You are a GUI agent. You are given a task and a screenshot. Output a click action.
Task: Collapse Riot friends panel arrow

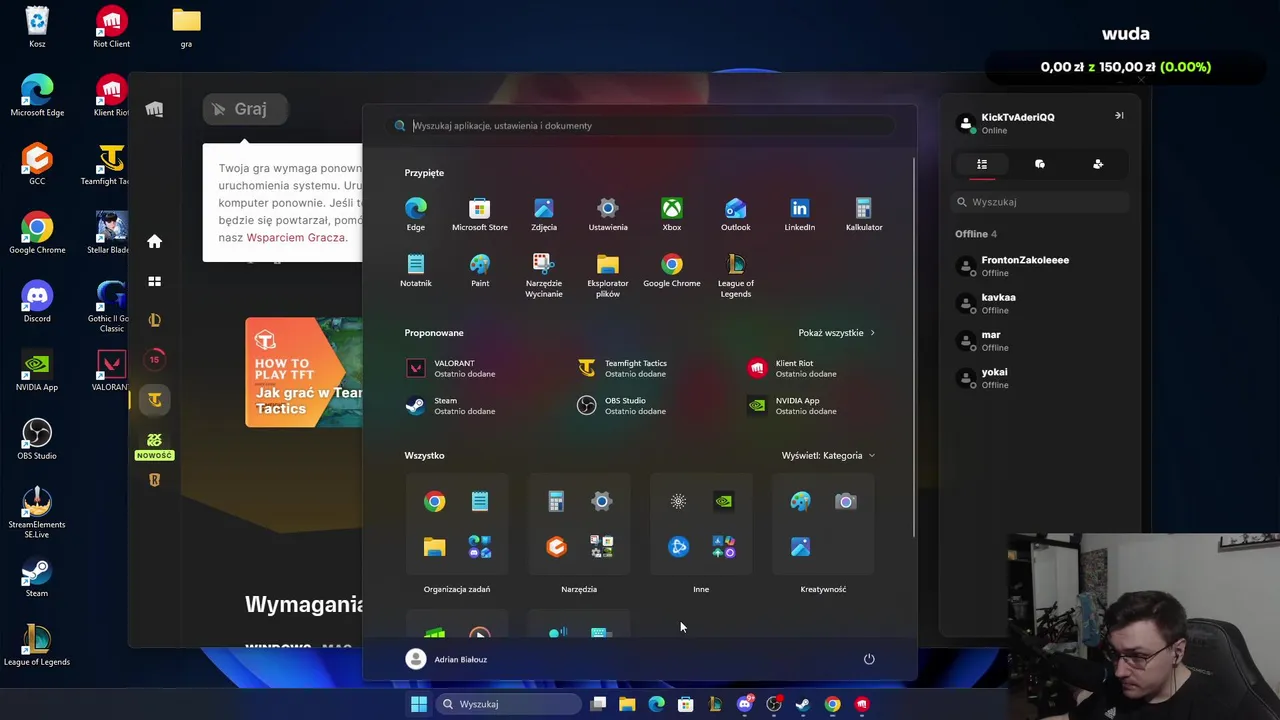click(1119, 116)
